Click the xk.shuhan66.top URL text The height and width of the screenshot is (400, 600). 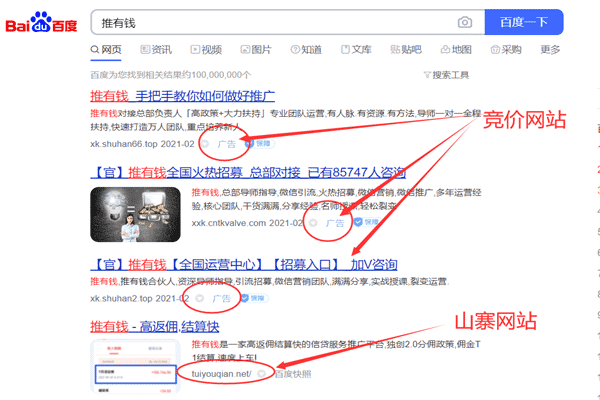[124, 144]
